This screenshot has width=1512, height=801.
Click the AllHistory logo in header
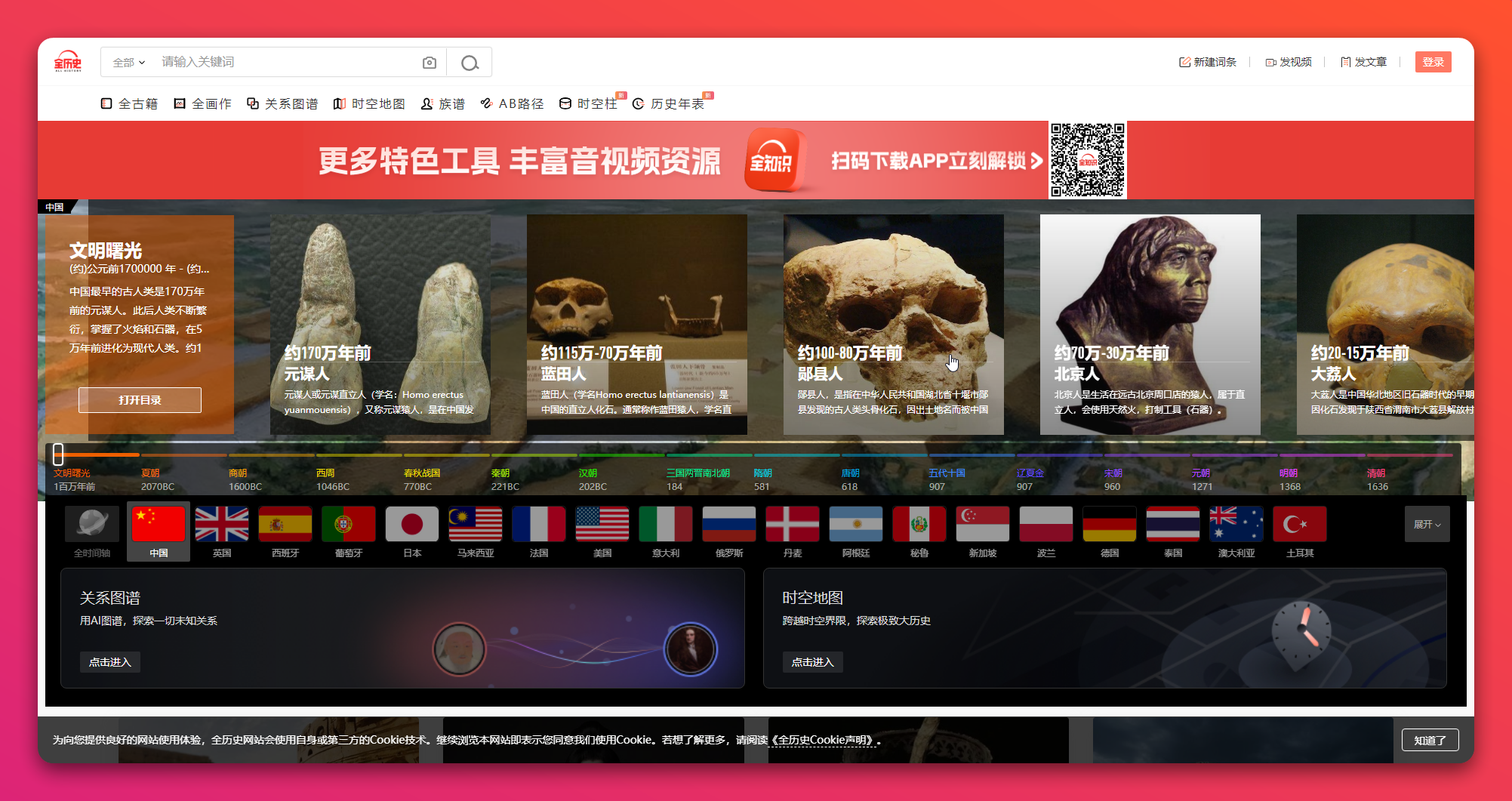click(x=68, y=62)
